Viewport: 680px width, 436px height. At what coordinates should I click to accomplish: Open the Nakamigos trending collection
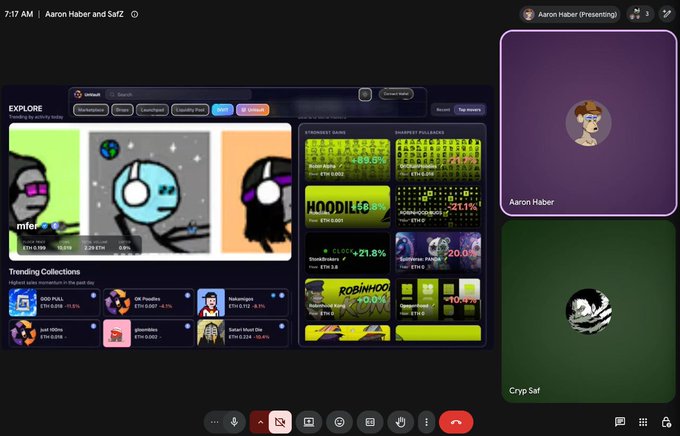[x=243, y=302]
